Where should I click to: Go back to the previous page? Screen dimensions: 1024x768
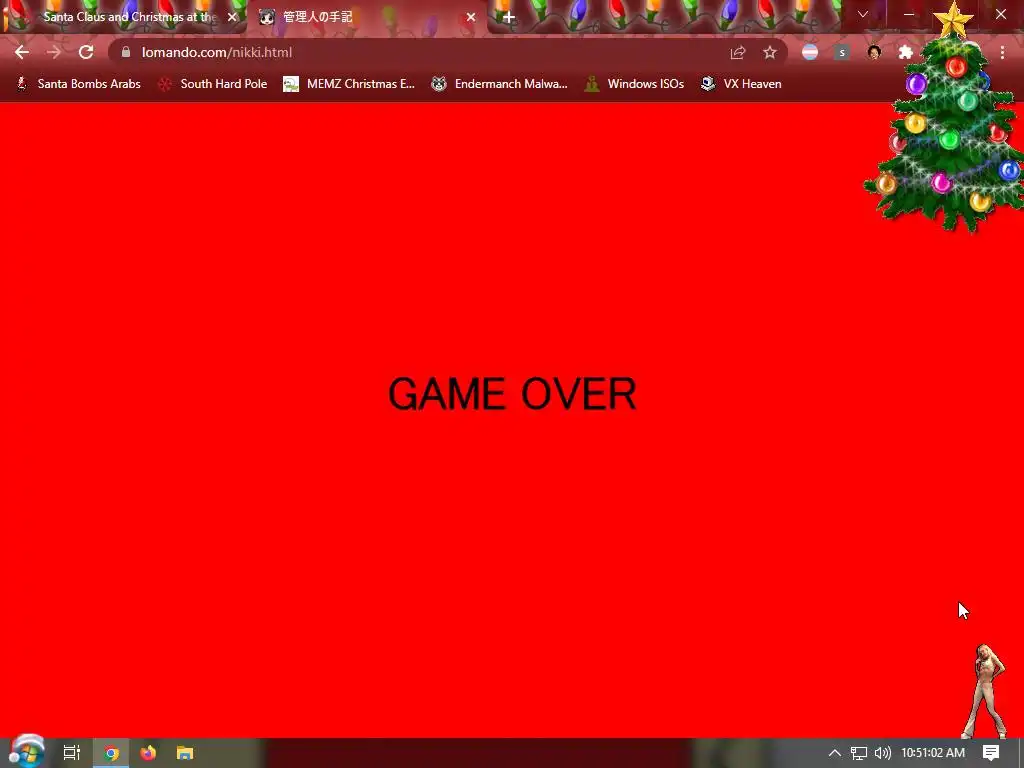click(x=22, y=52)
